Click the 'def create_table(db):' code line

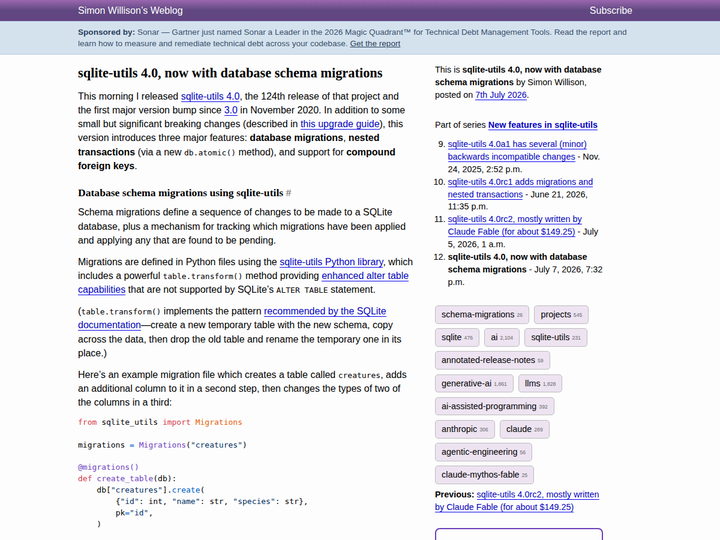[x=127, y=478]
